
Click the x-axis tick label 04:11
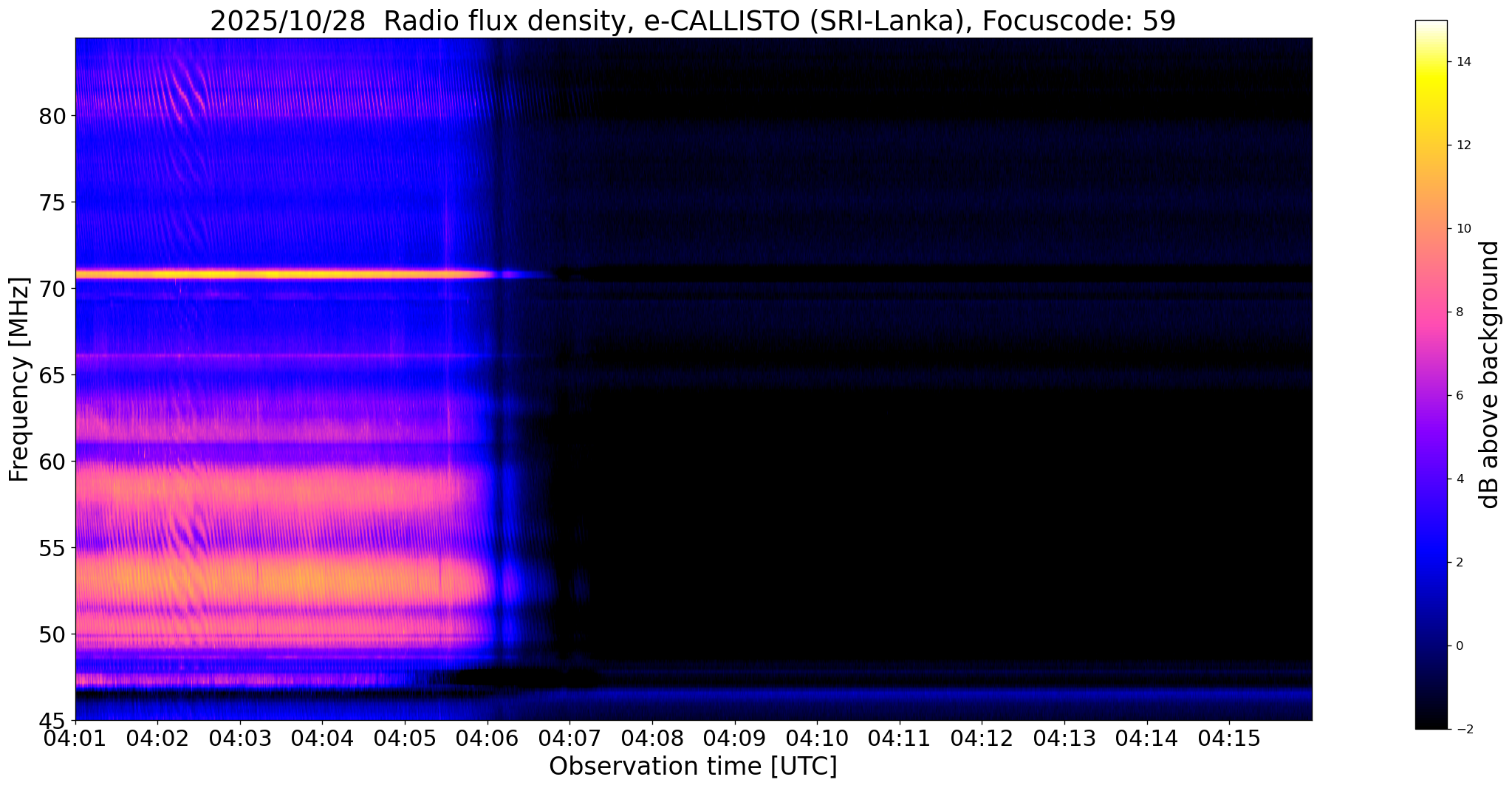point(900,739)
